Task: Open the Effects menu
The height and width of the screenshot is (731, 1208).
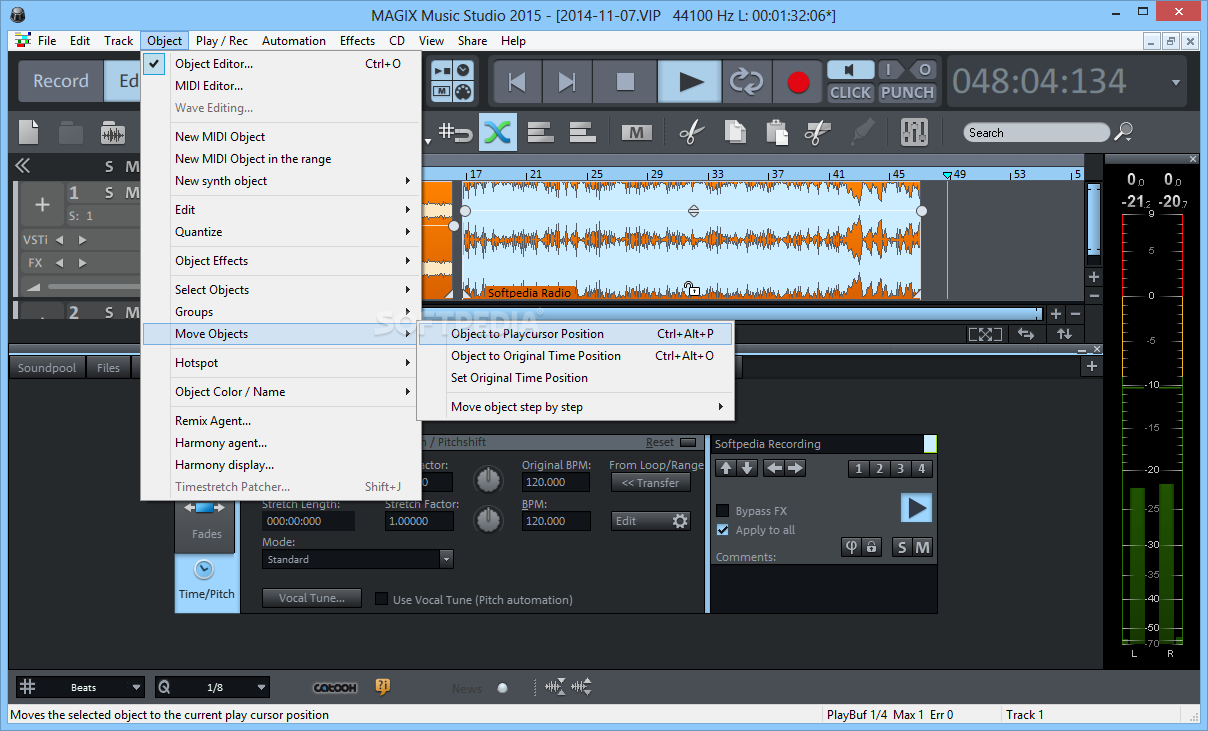Action: pos(357,41)
